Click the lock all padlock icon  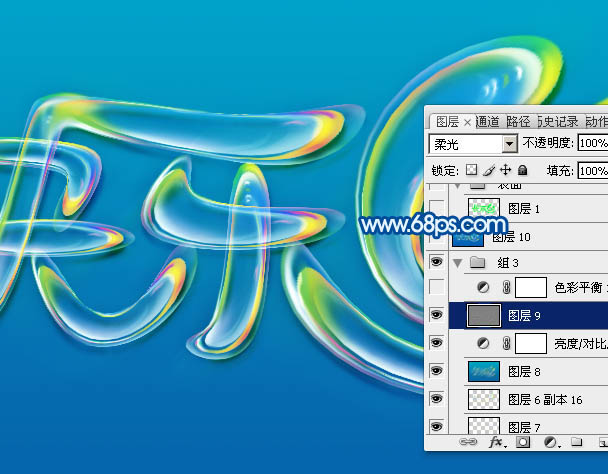pos(523,170)
